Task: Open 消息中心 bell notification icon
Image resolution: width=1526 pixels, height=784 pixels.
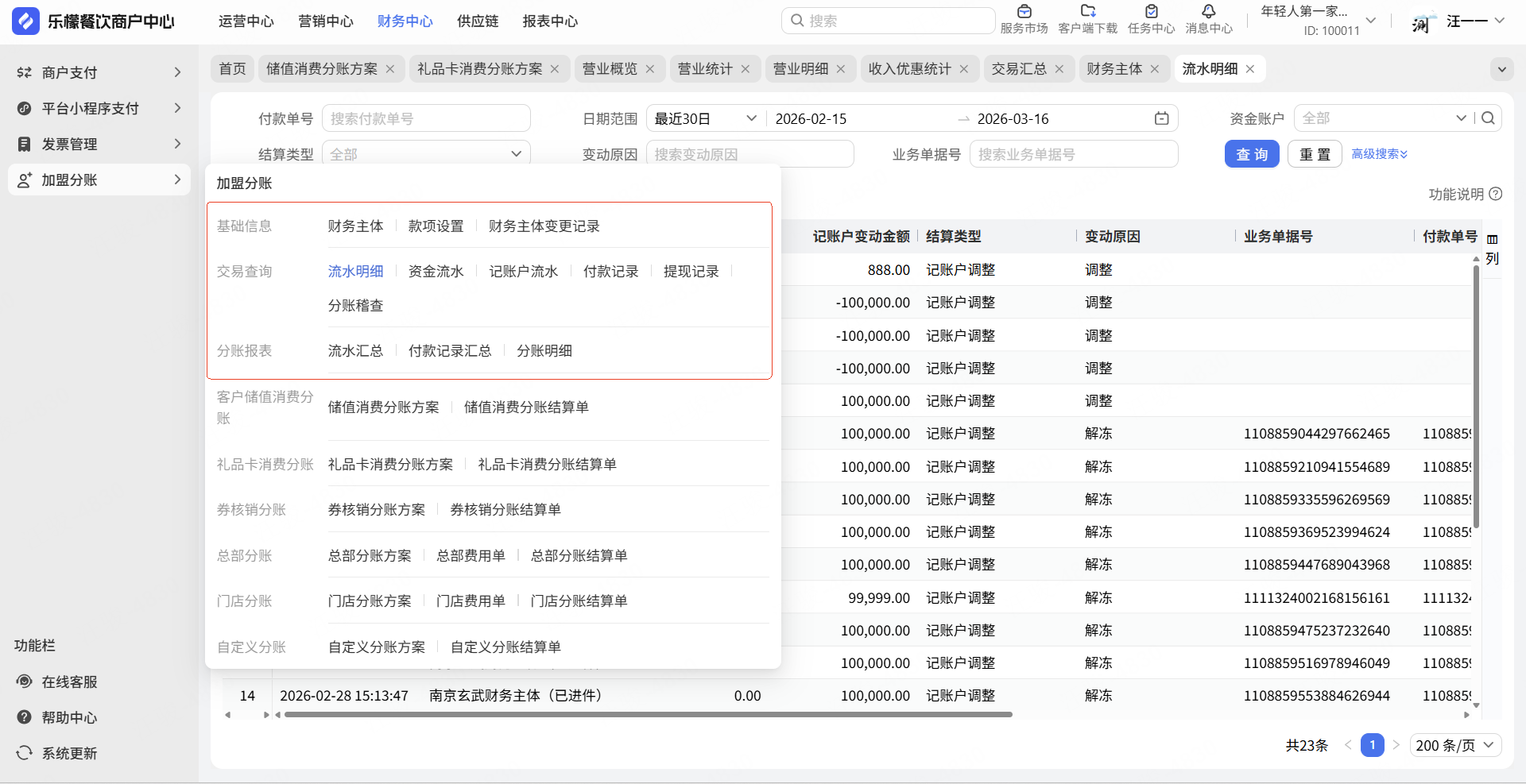Action: (x=1208, y=12)
